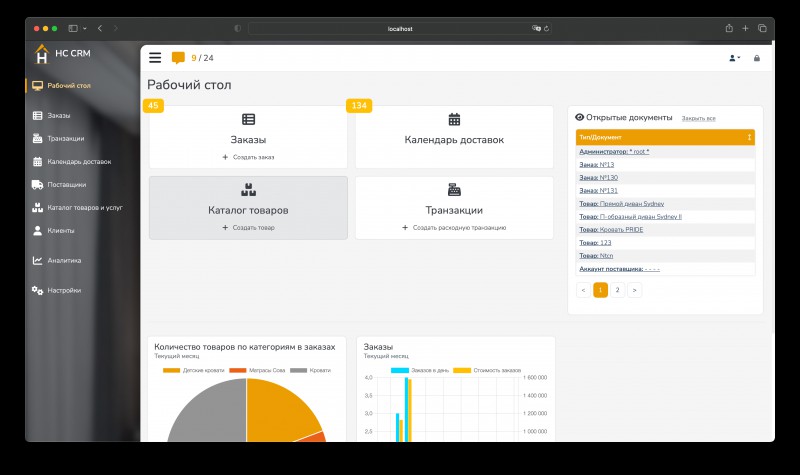This screenshot has height=475, width=800.
Task: Click the browser address bar showing localhost
Action: click(x=400, y=29)
